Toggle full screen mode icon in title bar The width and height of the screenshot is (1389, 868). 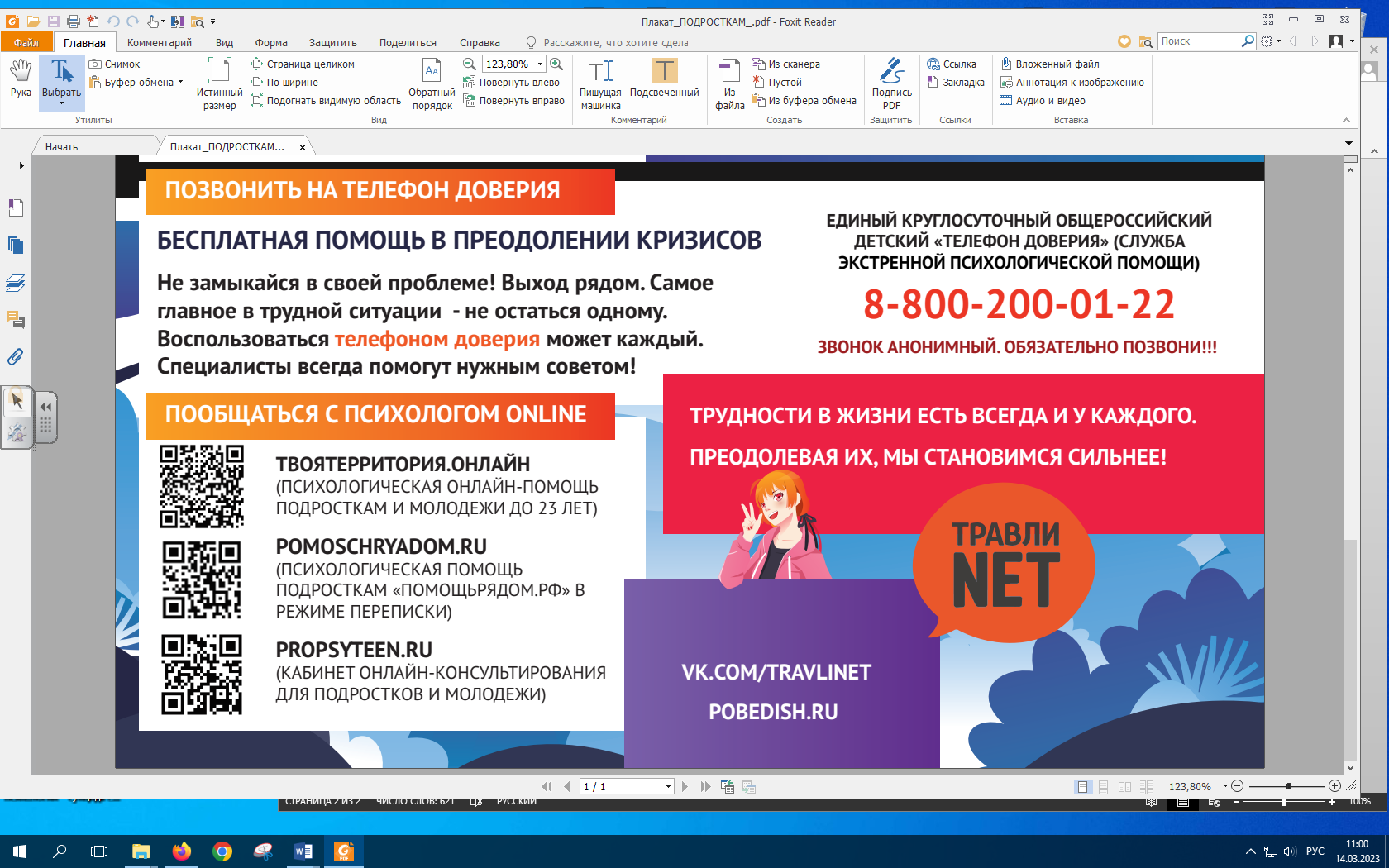tap(1268, 20)
